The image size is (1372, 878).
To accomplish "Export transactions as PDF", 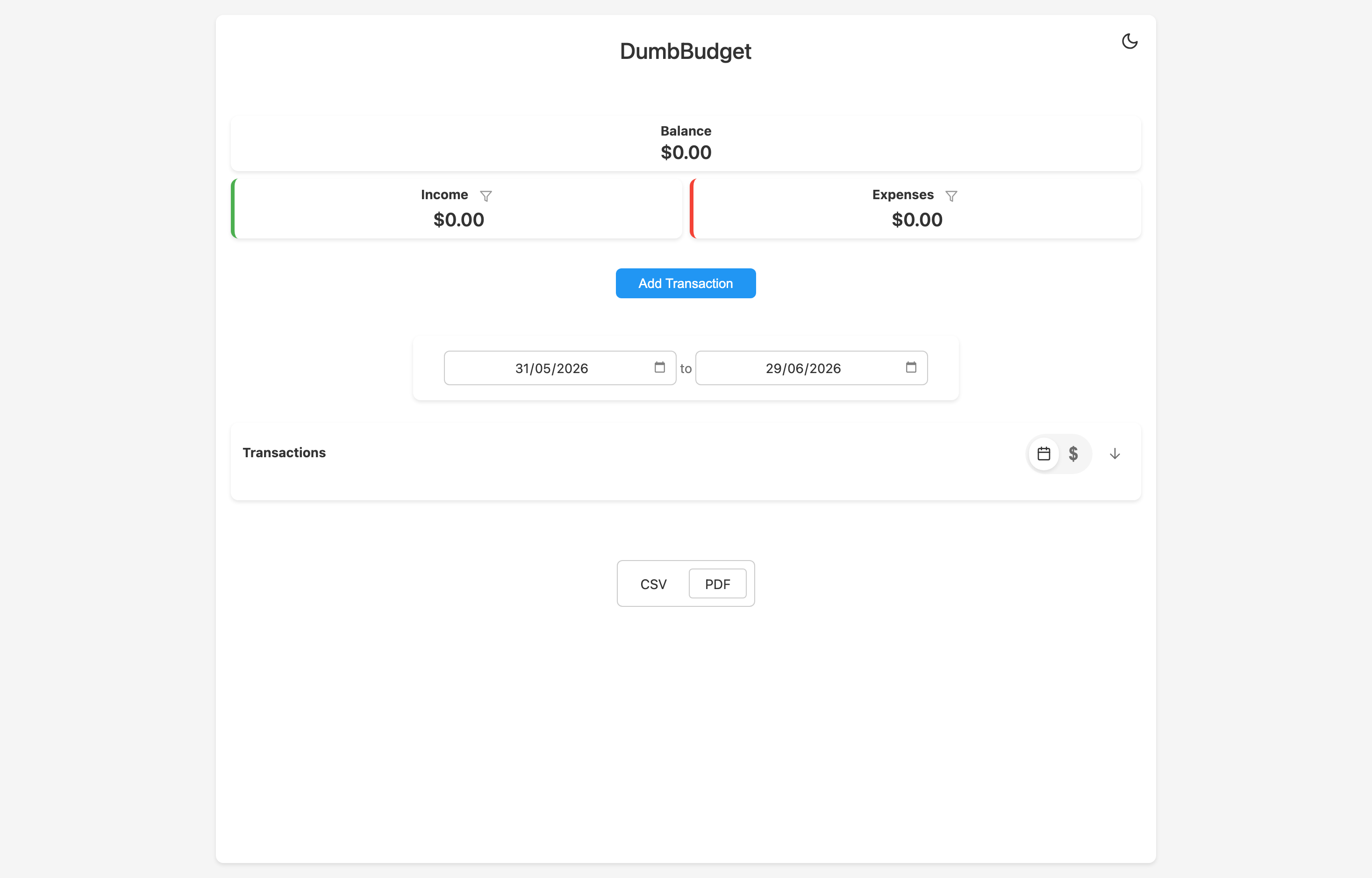I will pyautogui.click(x=717, y=584).
